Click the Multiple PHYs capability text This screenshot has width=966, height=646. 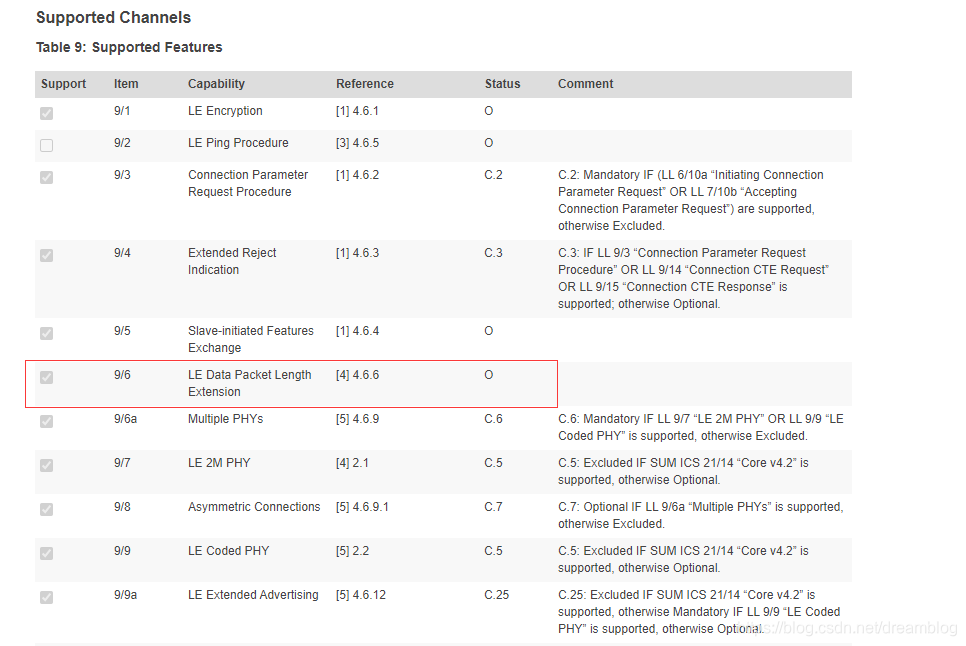click(225, 419)
